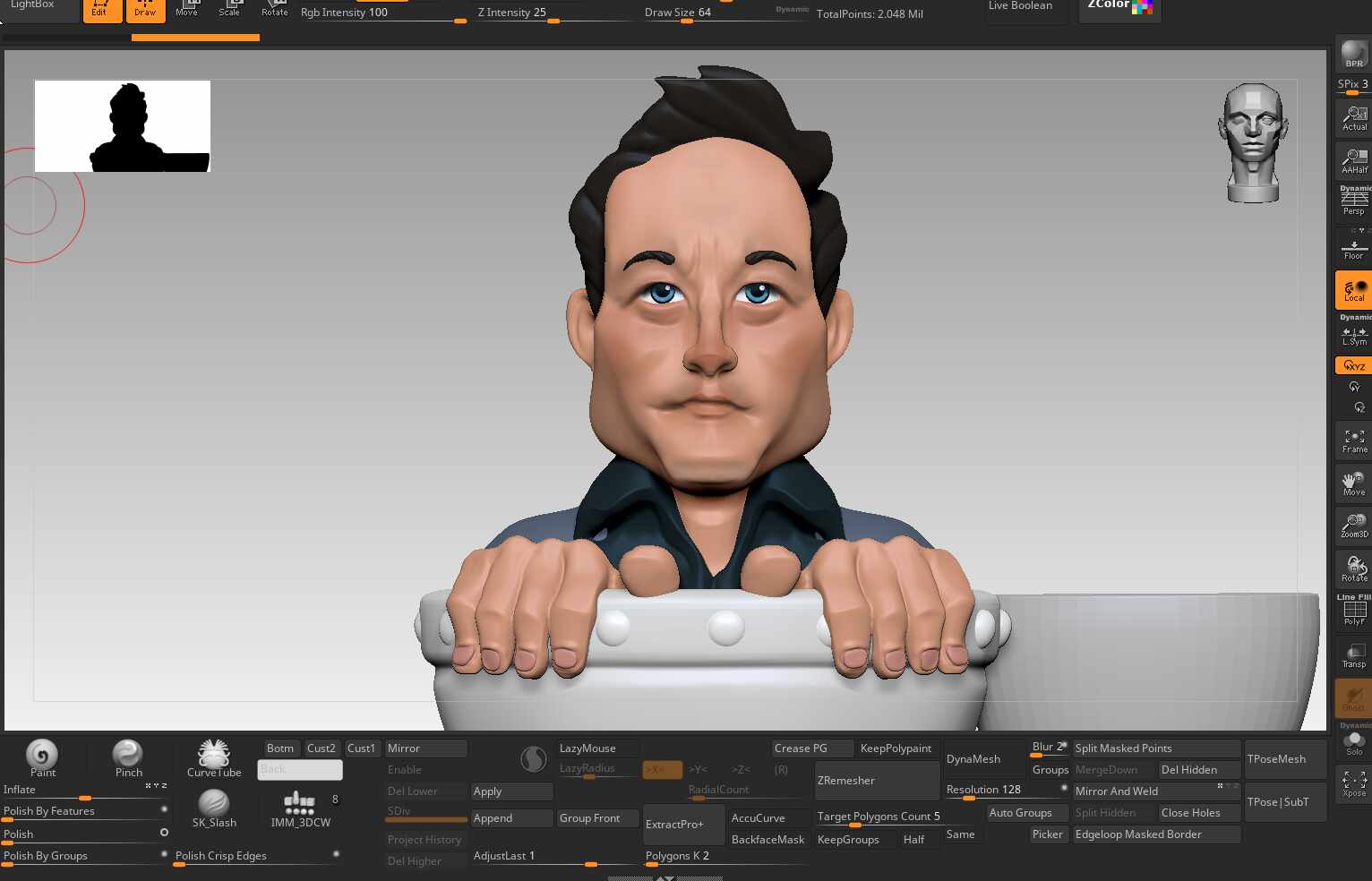The image size is (1372, 881).
Task: Click the Cust1 button
Action: [362, 748]
